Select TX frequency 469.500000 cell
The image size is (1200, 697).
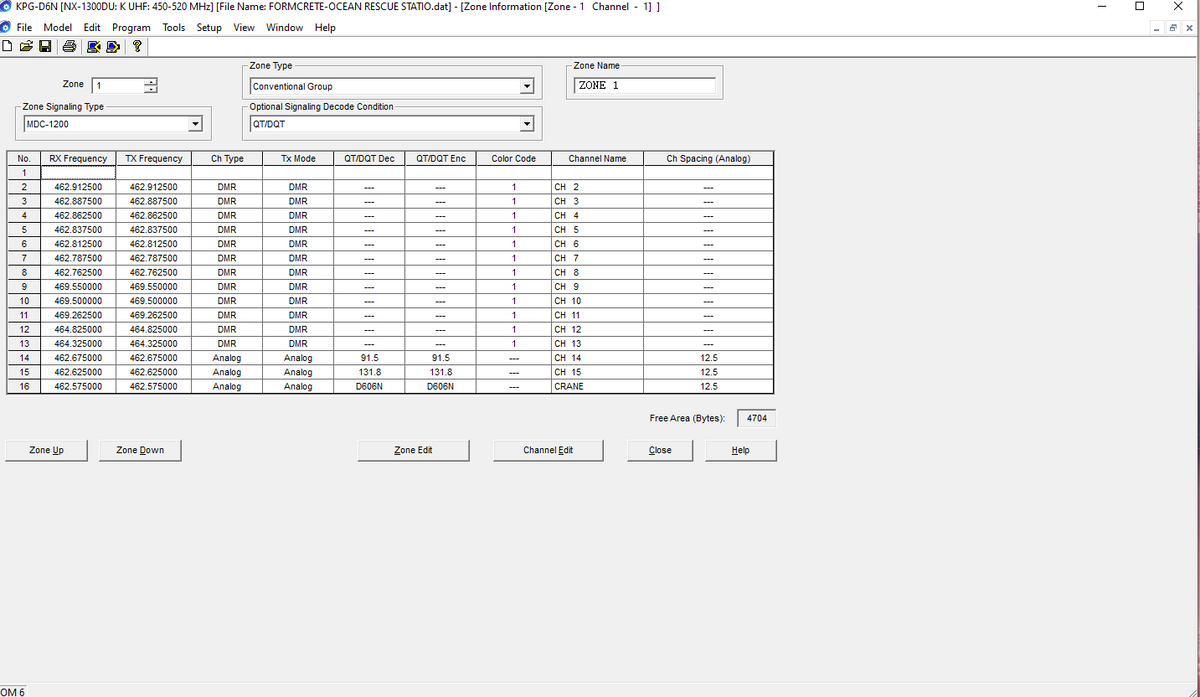[154, 301]
